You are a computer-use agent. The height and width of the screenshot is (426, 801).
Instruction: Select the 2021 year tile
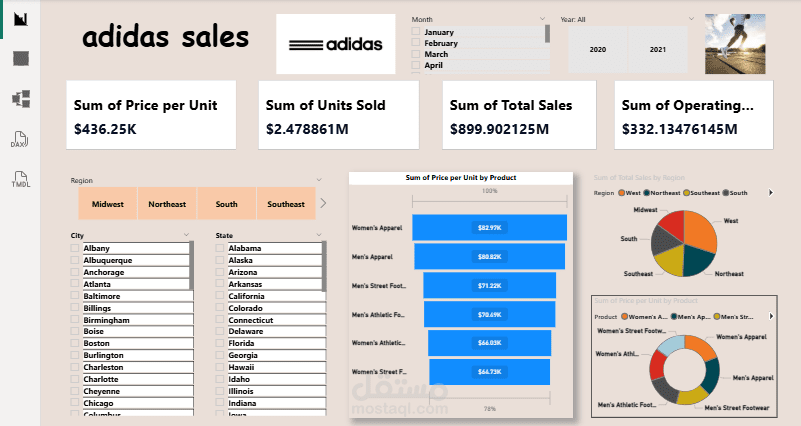coord(658,50)
